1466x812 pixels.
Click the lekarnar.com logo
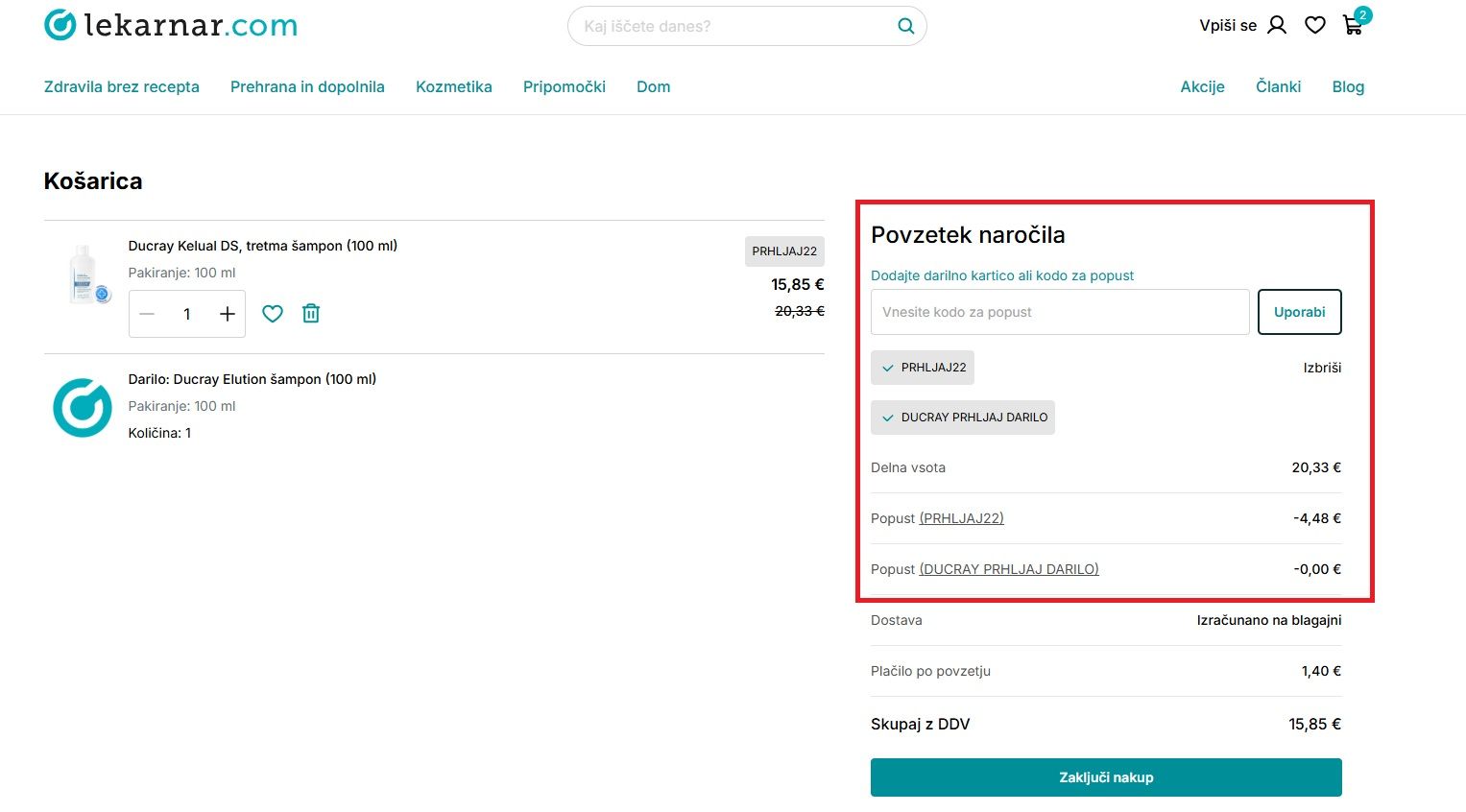click(x=171, y=26)
